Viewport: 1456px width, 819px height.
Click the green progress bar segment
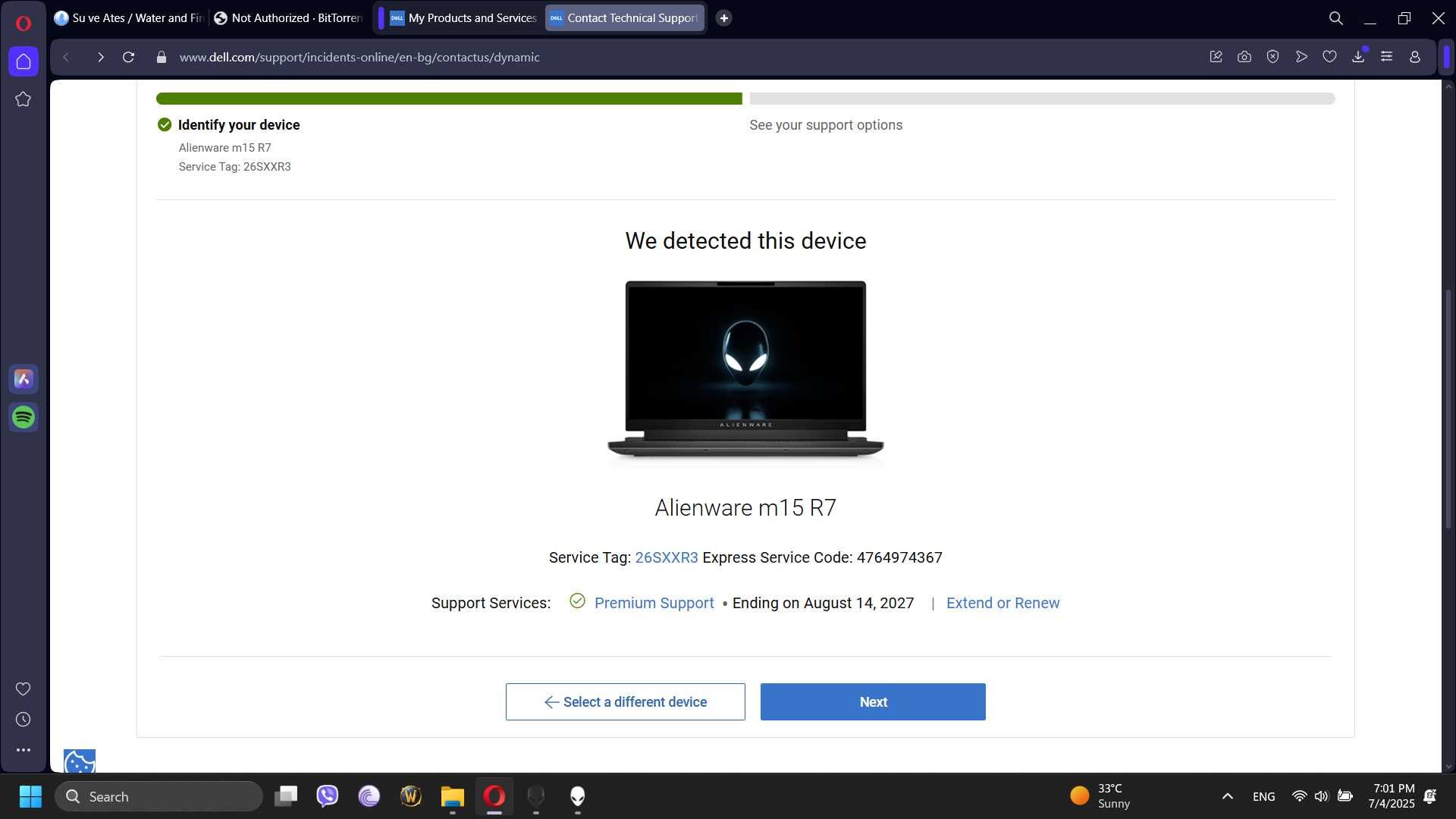[x=449, y=99]
